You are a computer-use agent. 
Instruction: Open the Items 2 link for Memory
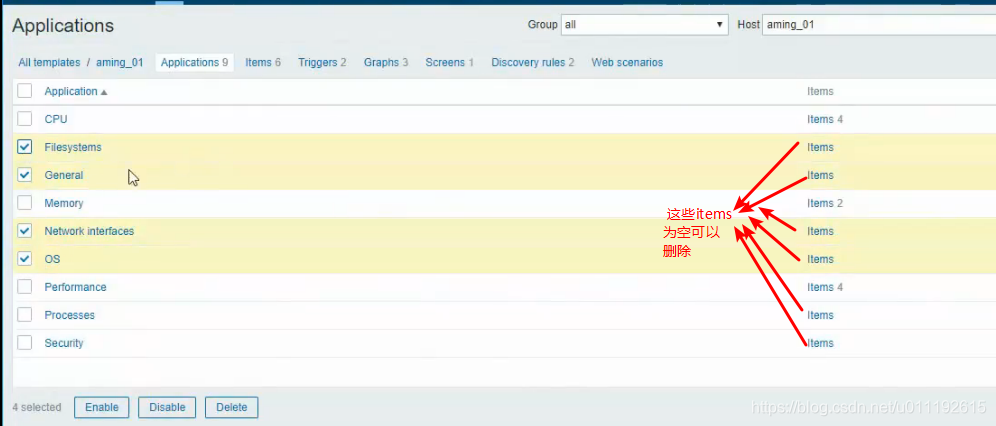[824, 203]
